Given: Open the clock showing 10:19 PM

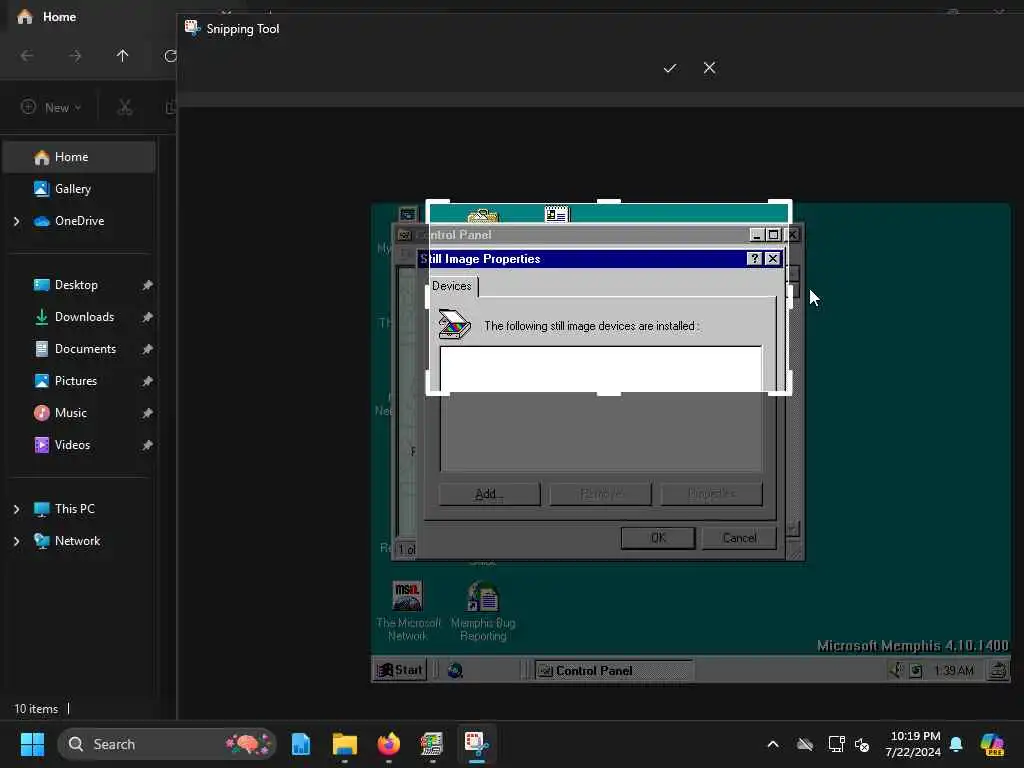Looking at the screenshot, I should (x=915, y=744).
